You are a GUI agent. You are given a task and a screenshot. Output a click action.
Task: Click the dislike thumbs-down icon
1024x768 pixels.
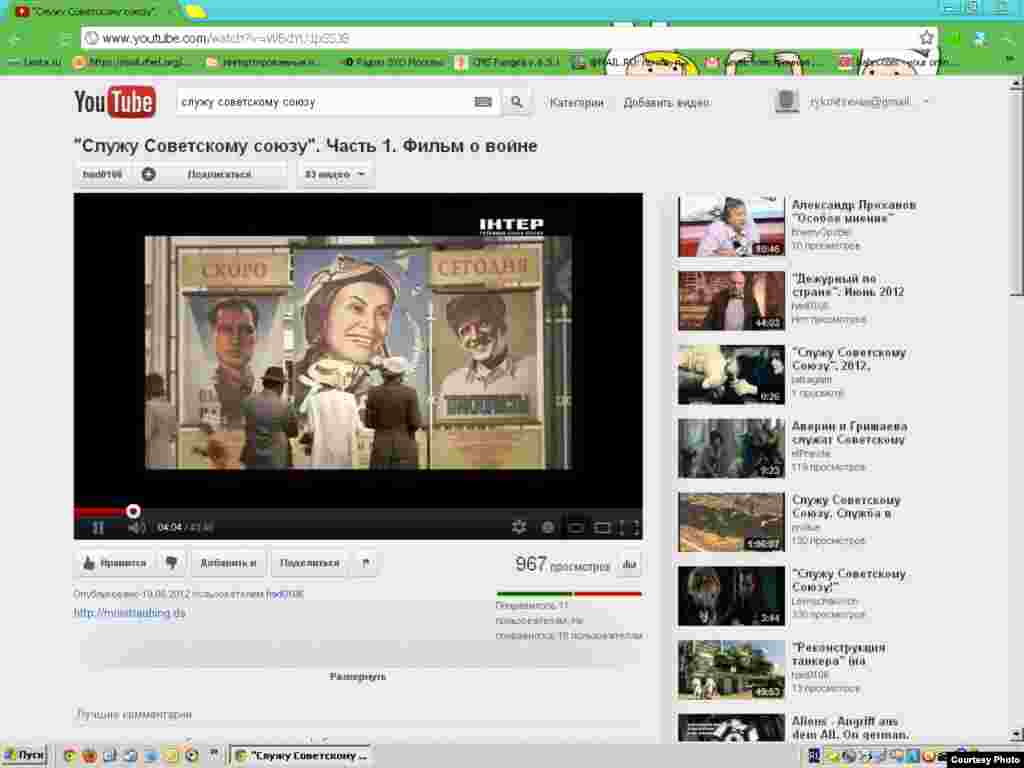pos(171,563)
